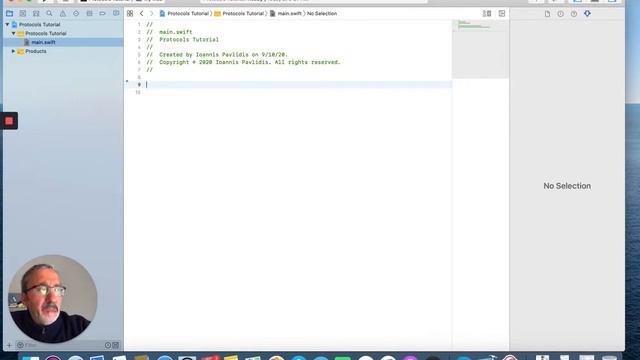Open the Find navigator magnifier icon
Image resolution: width=640 pixels, height=360 pixels.
point(49,13)
